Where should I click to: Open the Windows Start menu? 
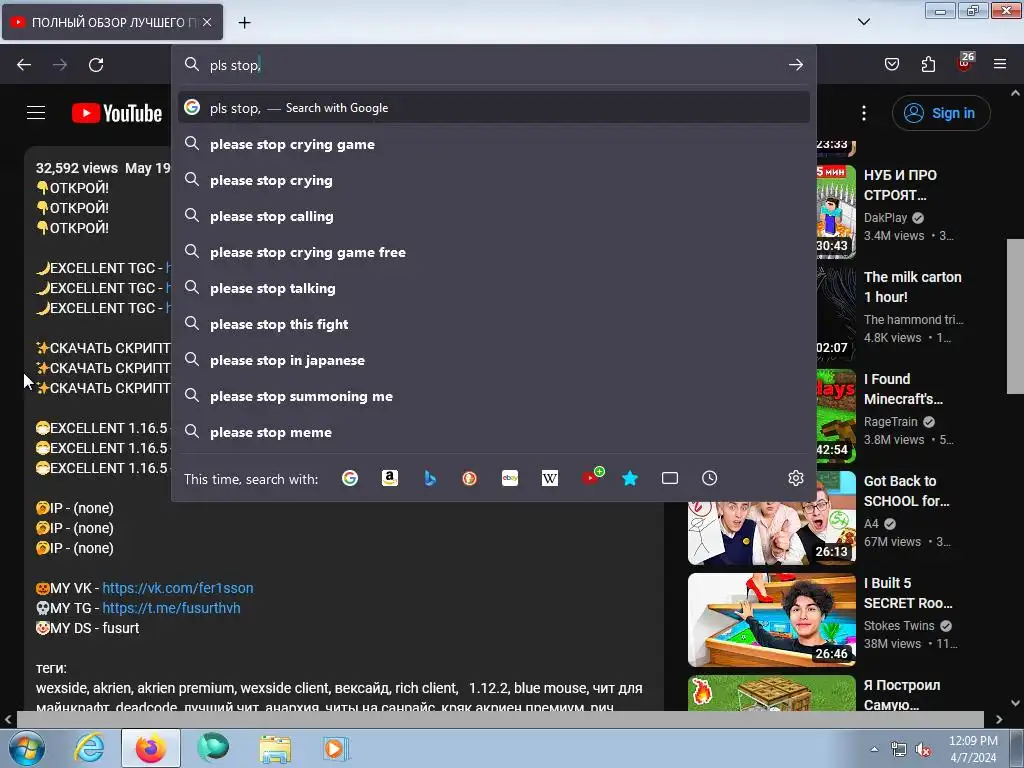point(27,748)
